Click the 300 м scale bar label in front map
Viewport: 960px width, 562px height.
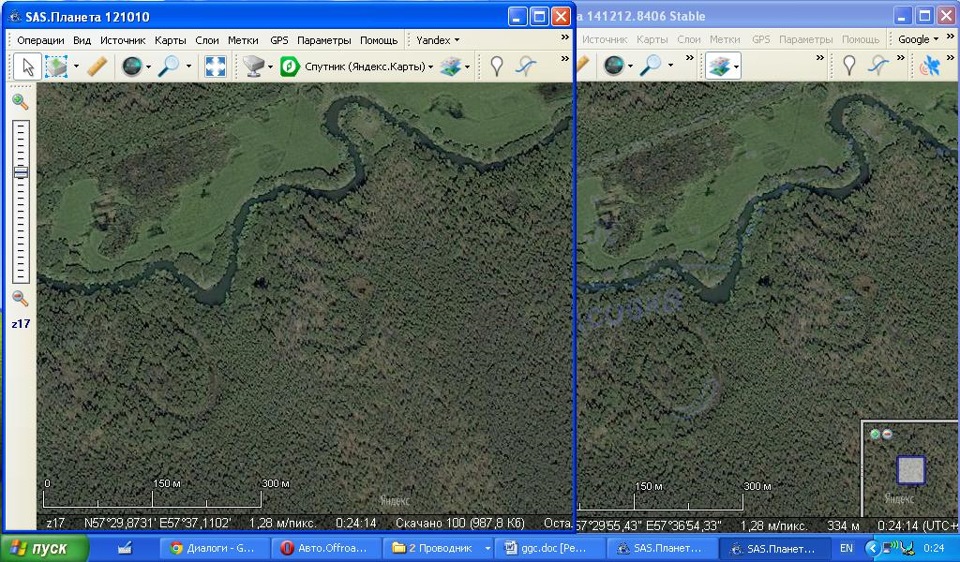(x=276, y=484)
